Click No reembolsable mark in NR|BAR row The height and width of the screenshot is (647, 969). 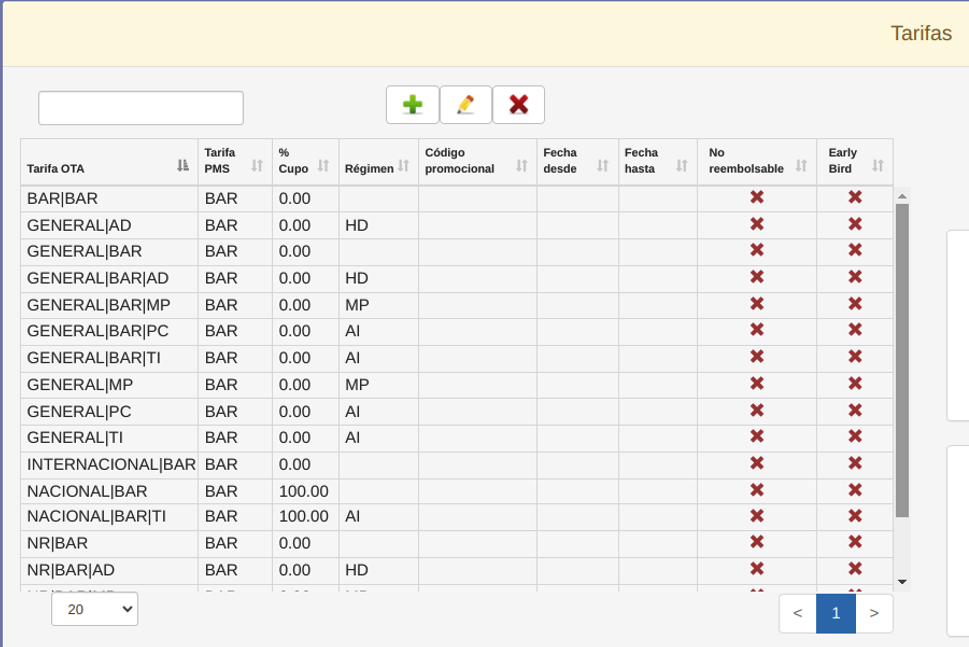click(757, 542)
